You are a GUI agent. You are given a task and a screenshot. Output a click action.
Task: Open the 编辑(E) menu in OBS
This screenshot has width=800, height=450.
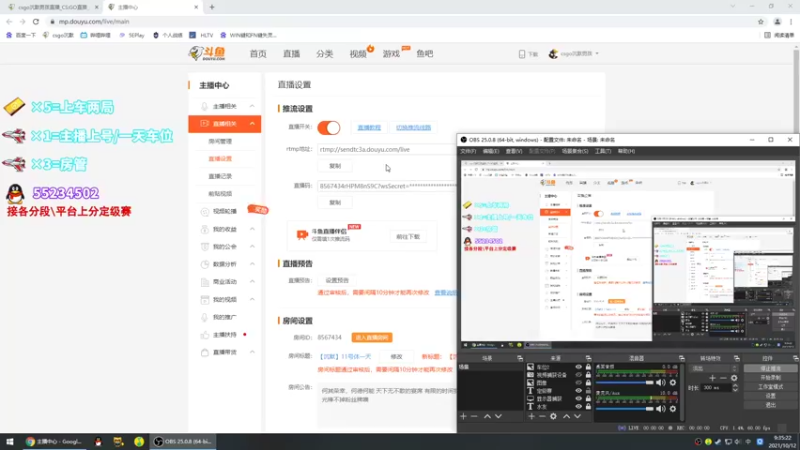point(491,152)
